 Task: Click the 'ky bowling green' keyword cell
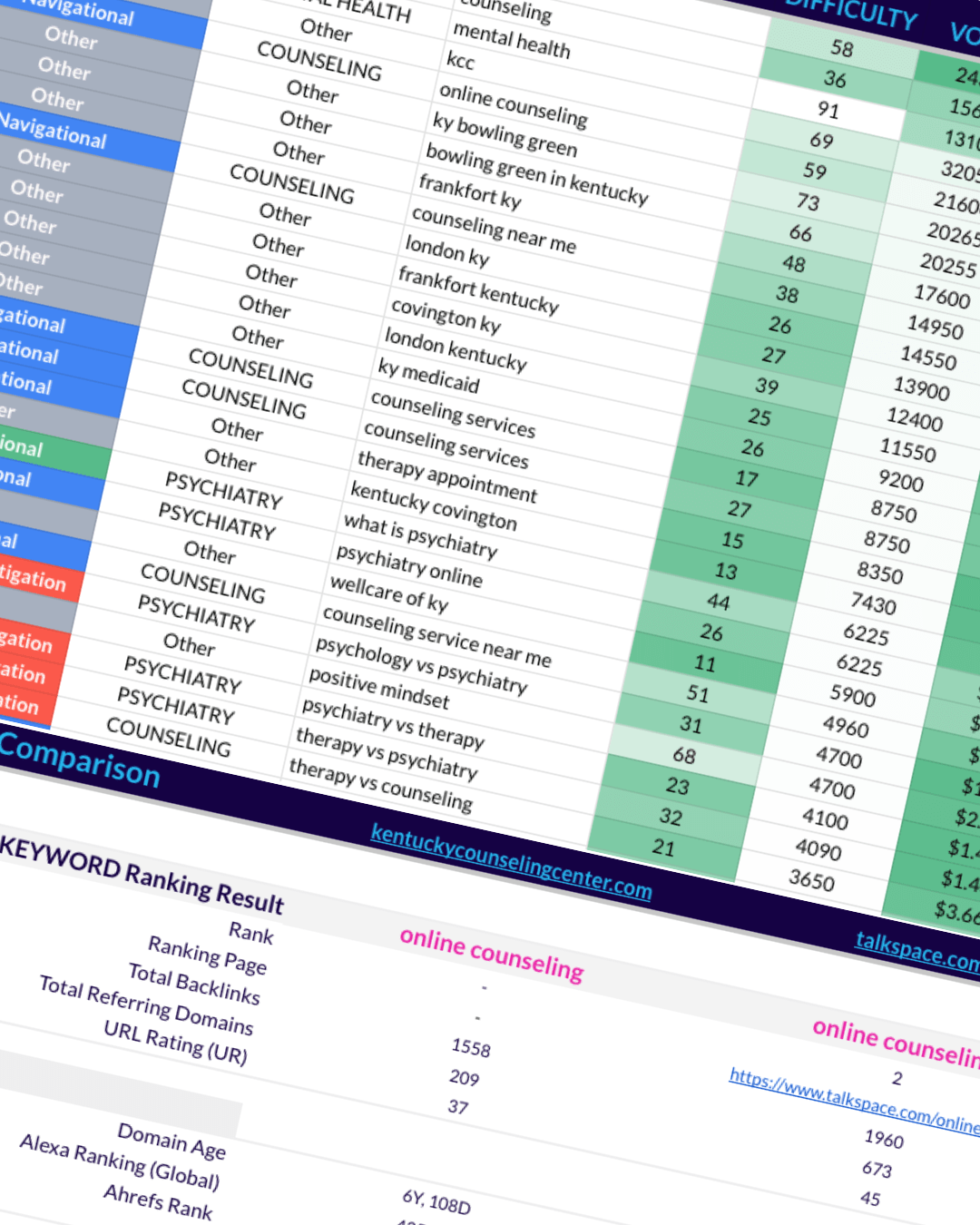pyautogui.click(x=505, y=133)
